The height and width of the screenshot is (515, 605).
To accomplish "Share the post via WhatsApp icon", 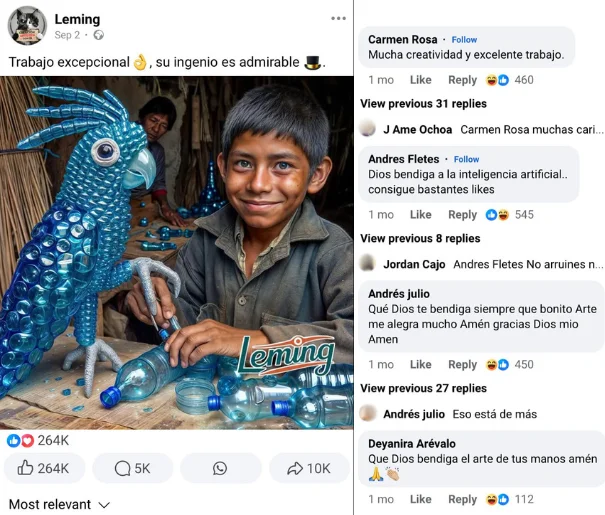I will [x=220, y=468].
